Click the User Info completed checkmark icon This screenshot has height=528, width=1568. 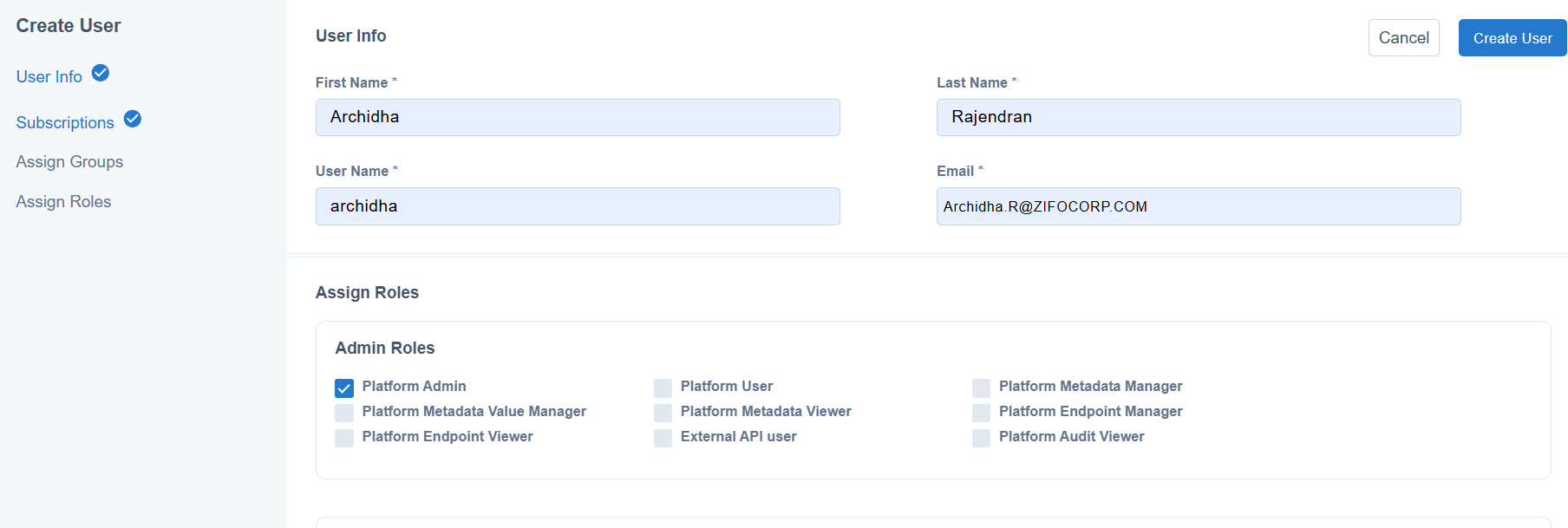pyautogui.click(x=101, y=73)
